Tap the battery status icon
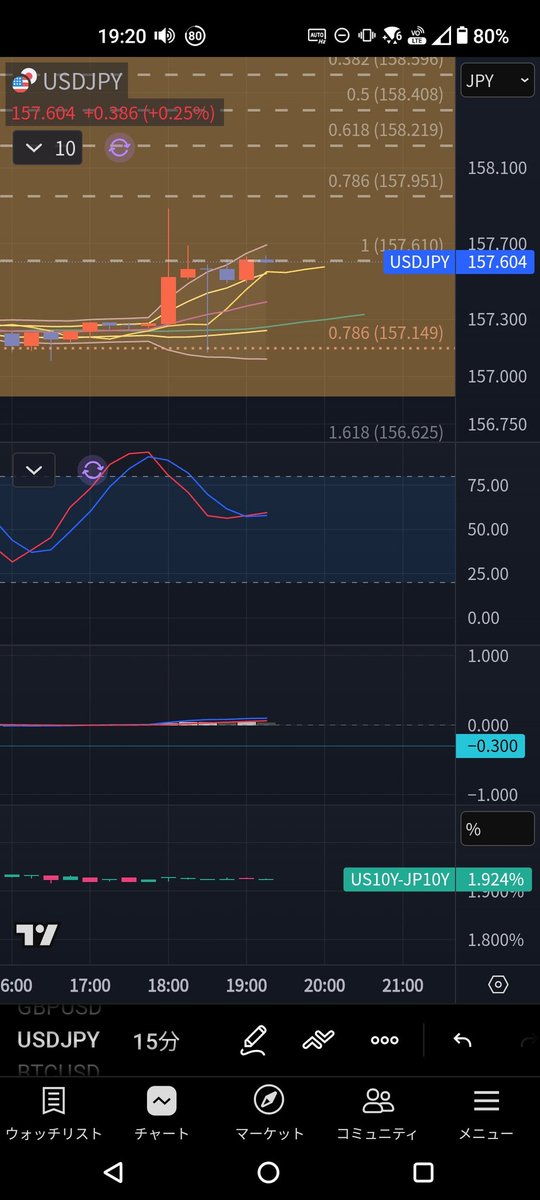Screen dimensions: 540x1200 point(461,36)
